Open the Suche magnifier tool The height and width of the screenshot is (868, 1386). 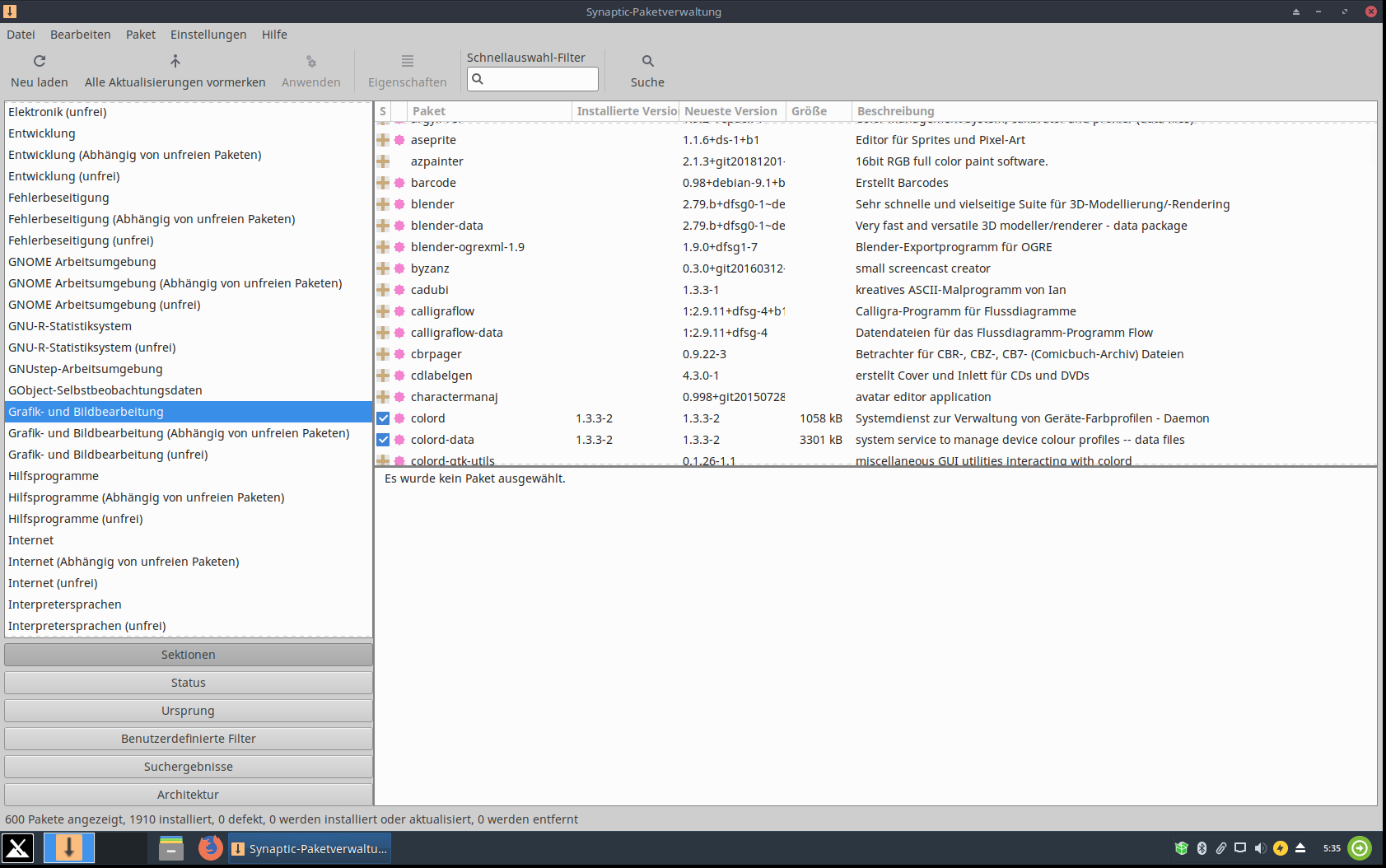[x=647, y=61]
